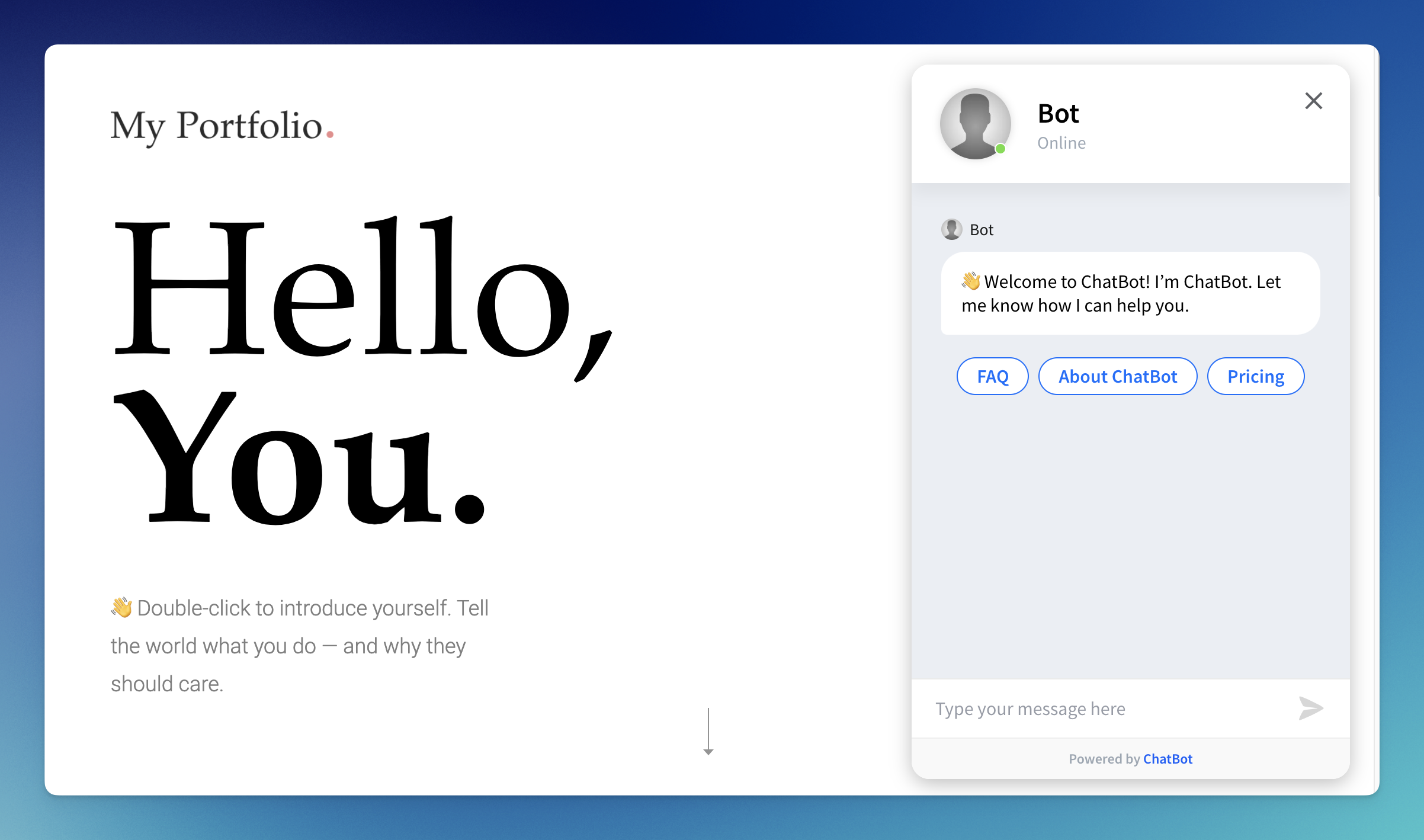Screen dimensions: 1424x840
Task: Click the small Bot avatar above message
Action: 951,229
